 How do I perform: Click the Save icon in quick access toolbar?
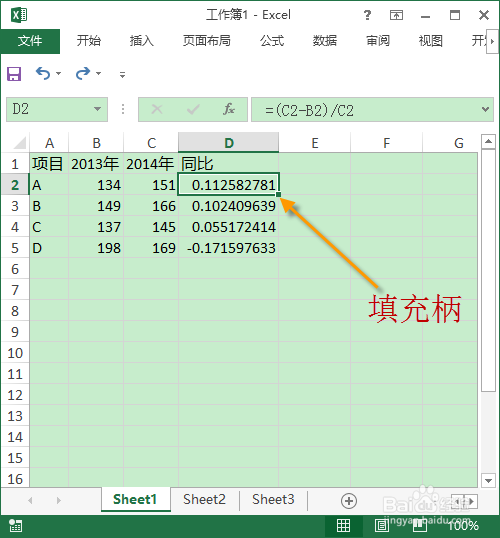[x=14, y=74]
